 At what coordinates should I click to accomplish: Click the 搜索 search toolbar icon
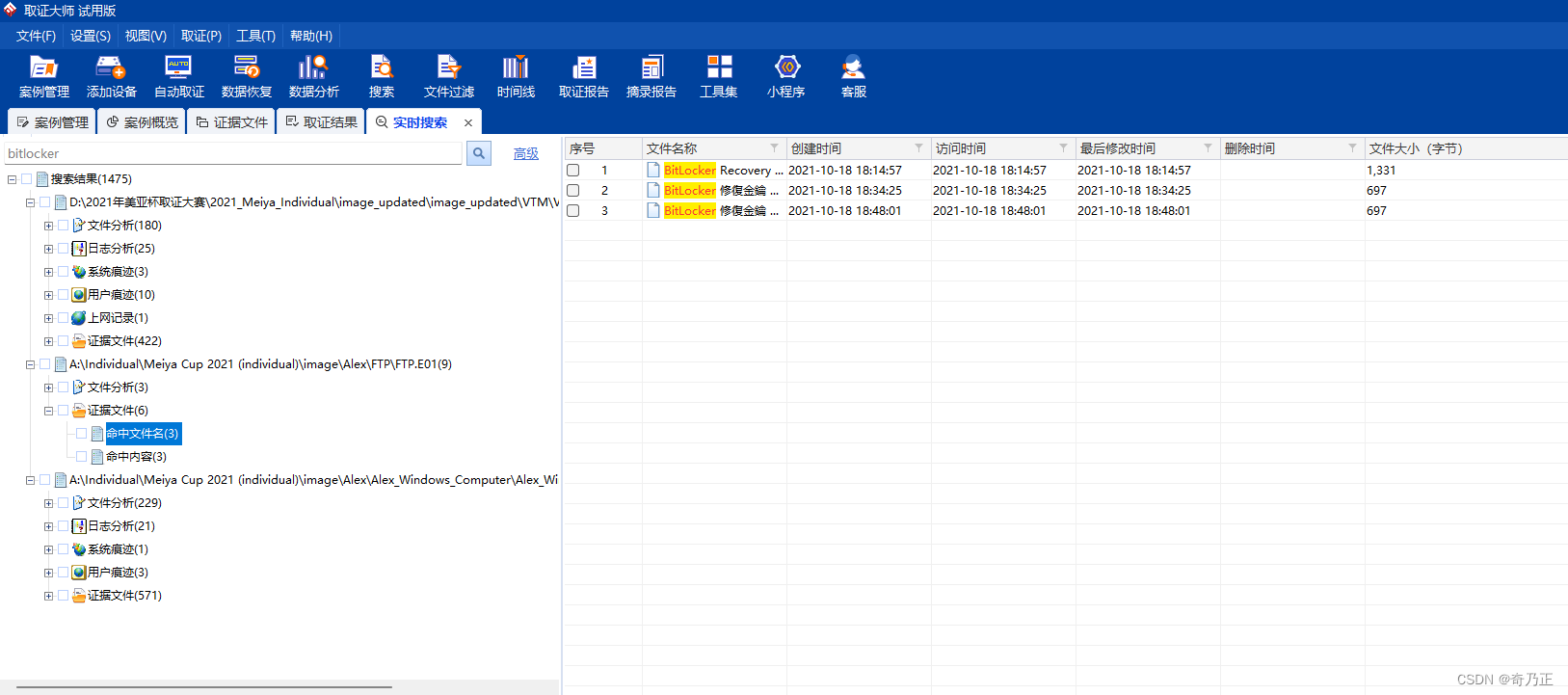click(382, 76)
